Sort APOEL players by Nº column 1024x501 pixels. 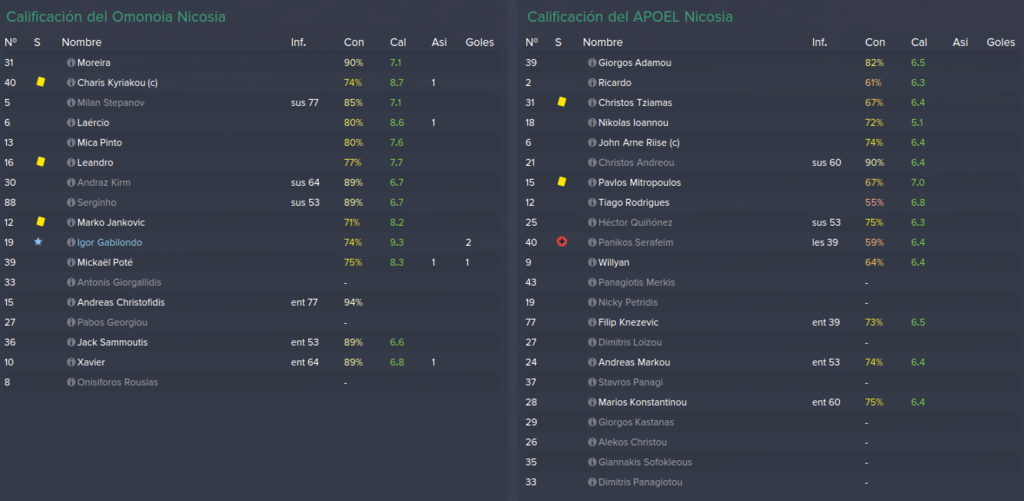[532, 42]
